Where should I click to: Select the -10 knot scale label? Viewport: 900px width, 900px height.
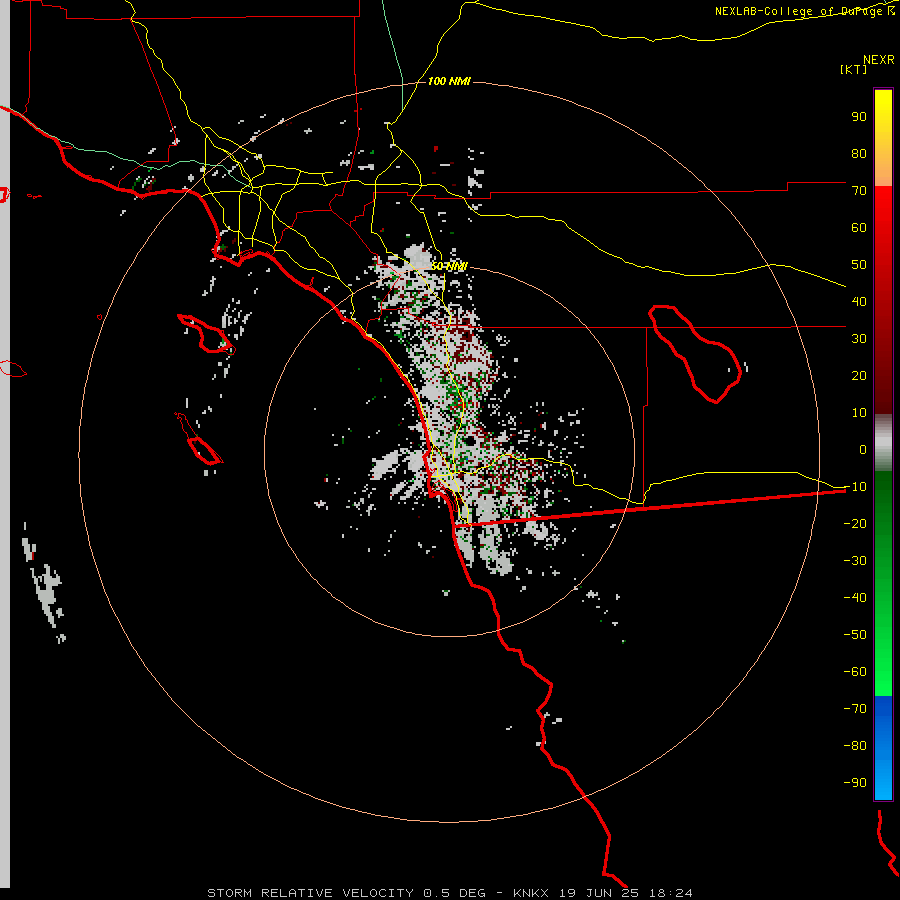coord(855,487)
